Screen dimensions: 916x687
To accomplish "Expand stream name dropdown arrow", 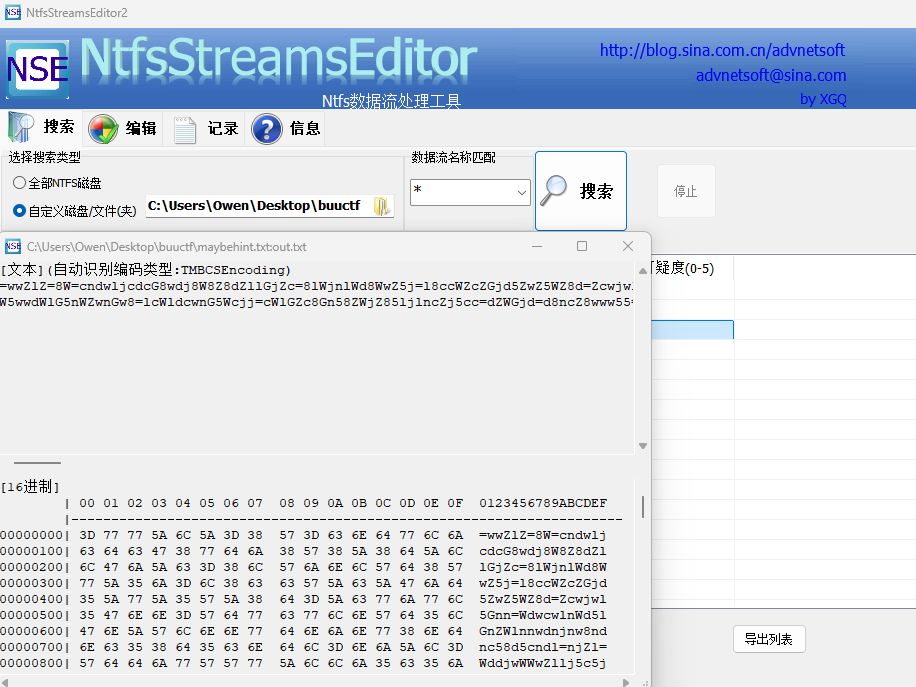I will 522,193.
